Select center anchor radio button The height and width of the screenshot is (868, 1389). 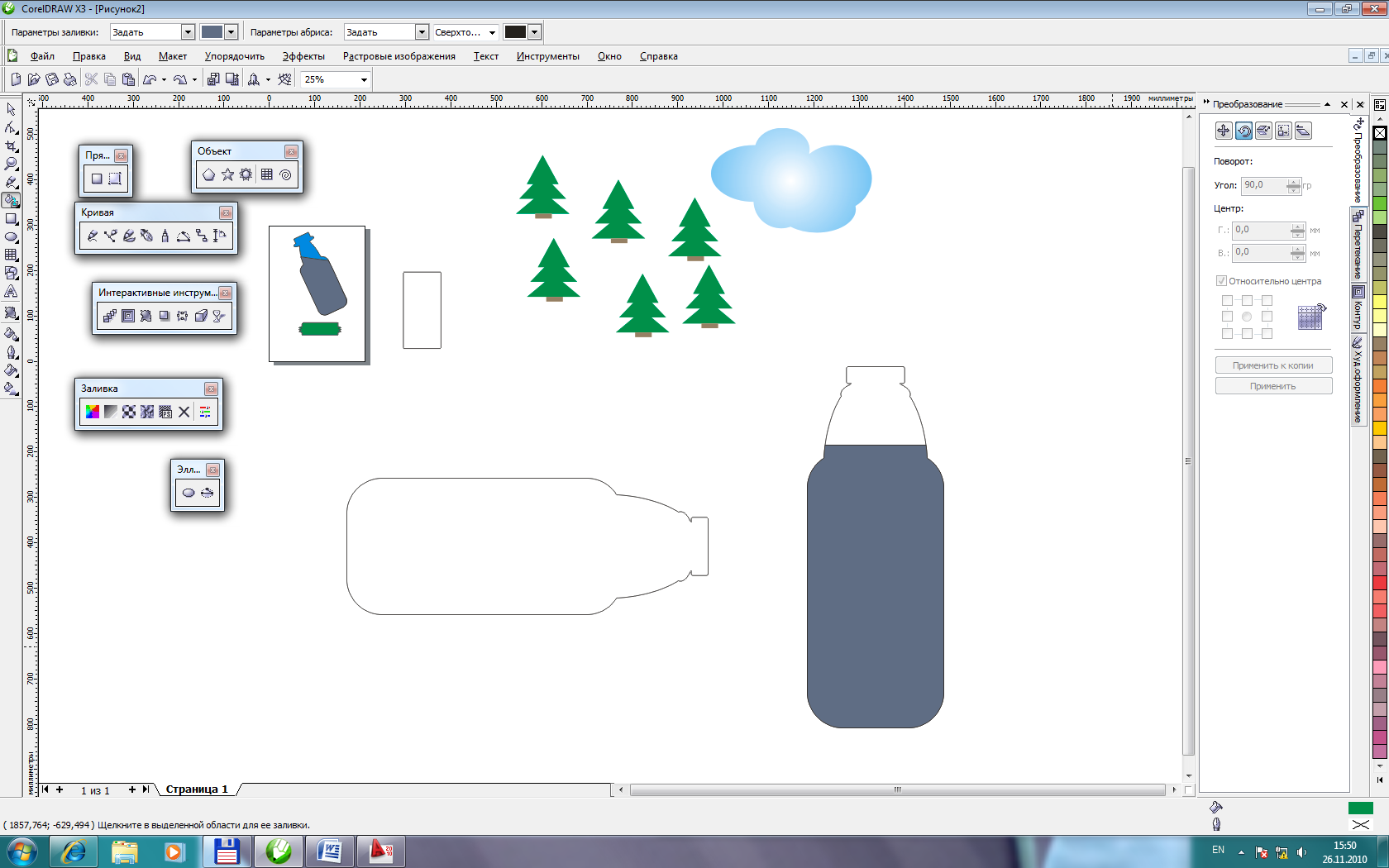coord(1247,317)
